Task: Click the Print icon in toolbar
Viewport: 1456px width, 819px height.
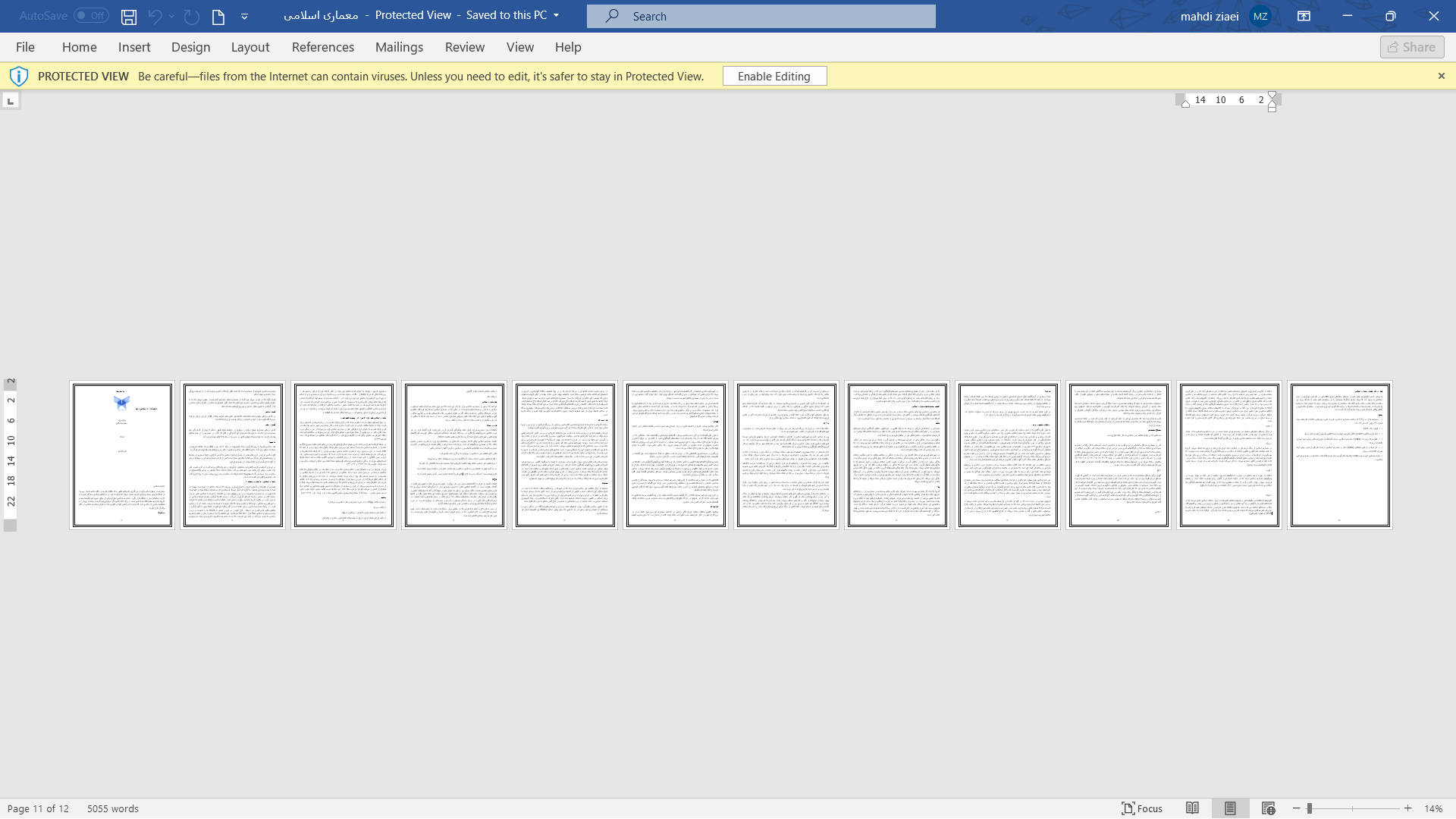Action: point(218,16)
